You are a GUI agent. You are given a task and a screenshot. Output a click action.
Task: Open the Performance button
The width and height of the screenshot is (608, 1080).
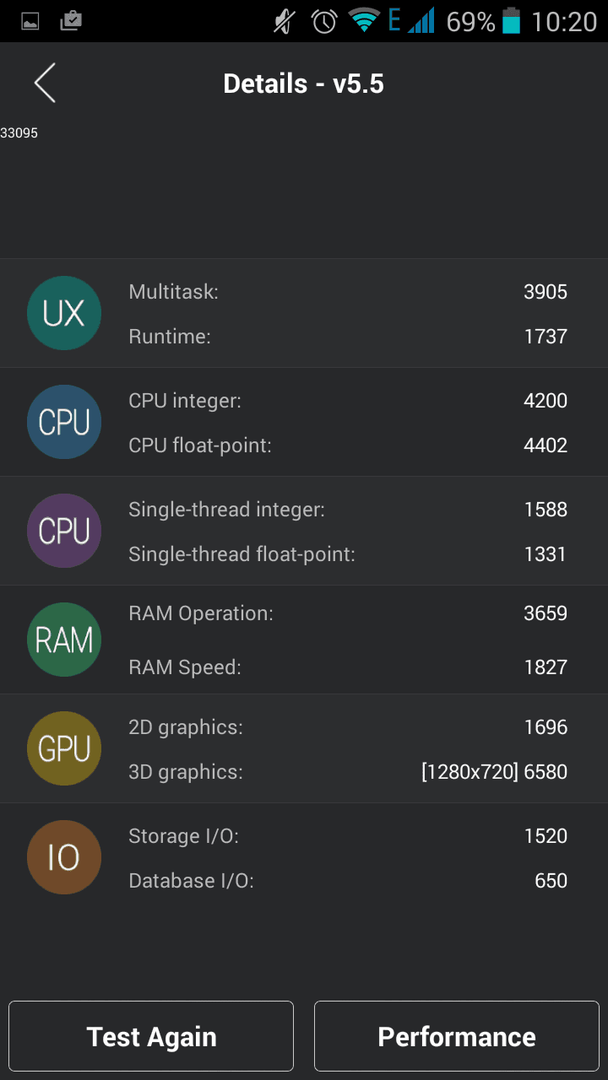pyautogui.click(x=456, y=1037)
